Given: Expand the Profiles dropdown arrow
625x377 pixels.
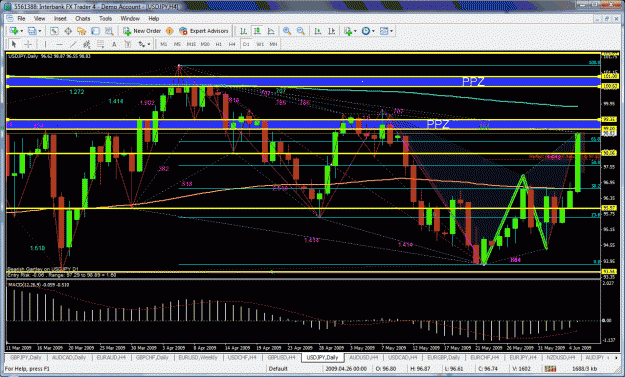Looking at the screenshot, I should (x=39, y=31).
